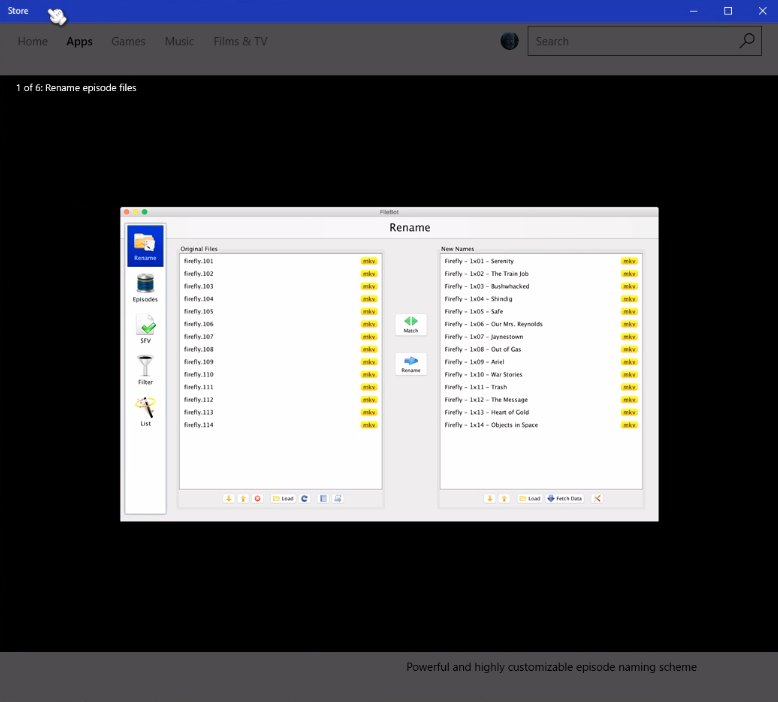Image resolution: width=778 pixels, height=702 pixels.
Task: Open the Filter panel in FileBot sidebar
Action: [145, 370]
